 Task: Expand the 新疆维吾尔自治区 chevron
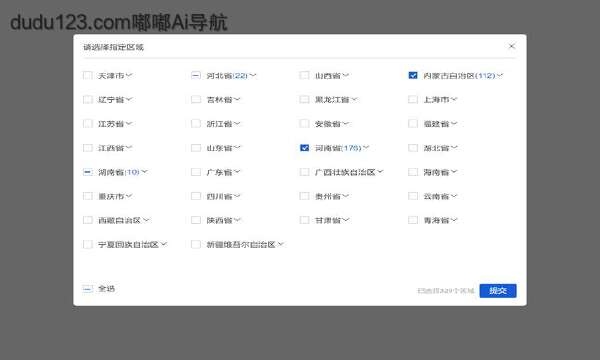tap(280, 244)
